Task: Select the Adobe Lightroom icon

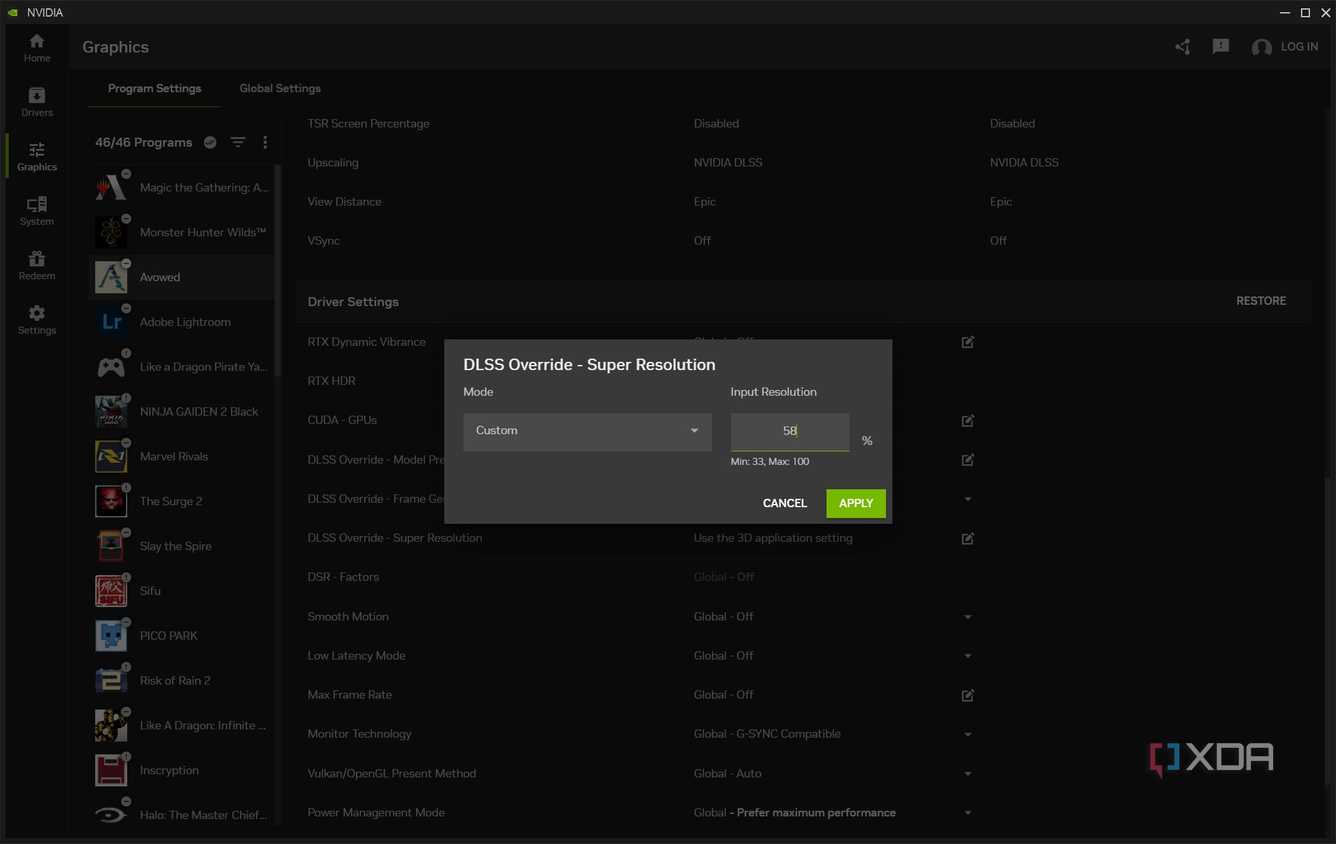Action: 111,322
